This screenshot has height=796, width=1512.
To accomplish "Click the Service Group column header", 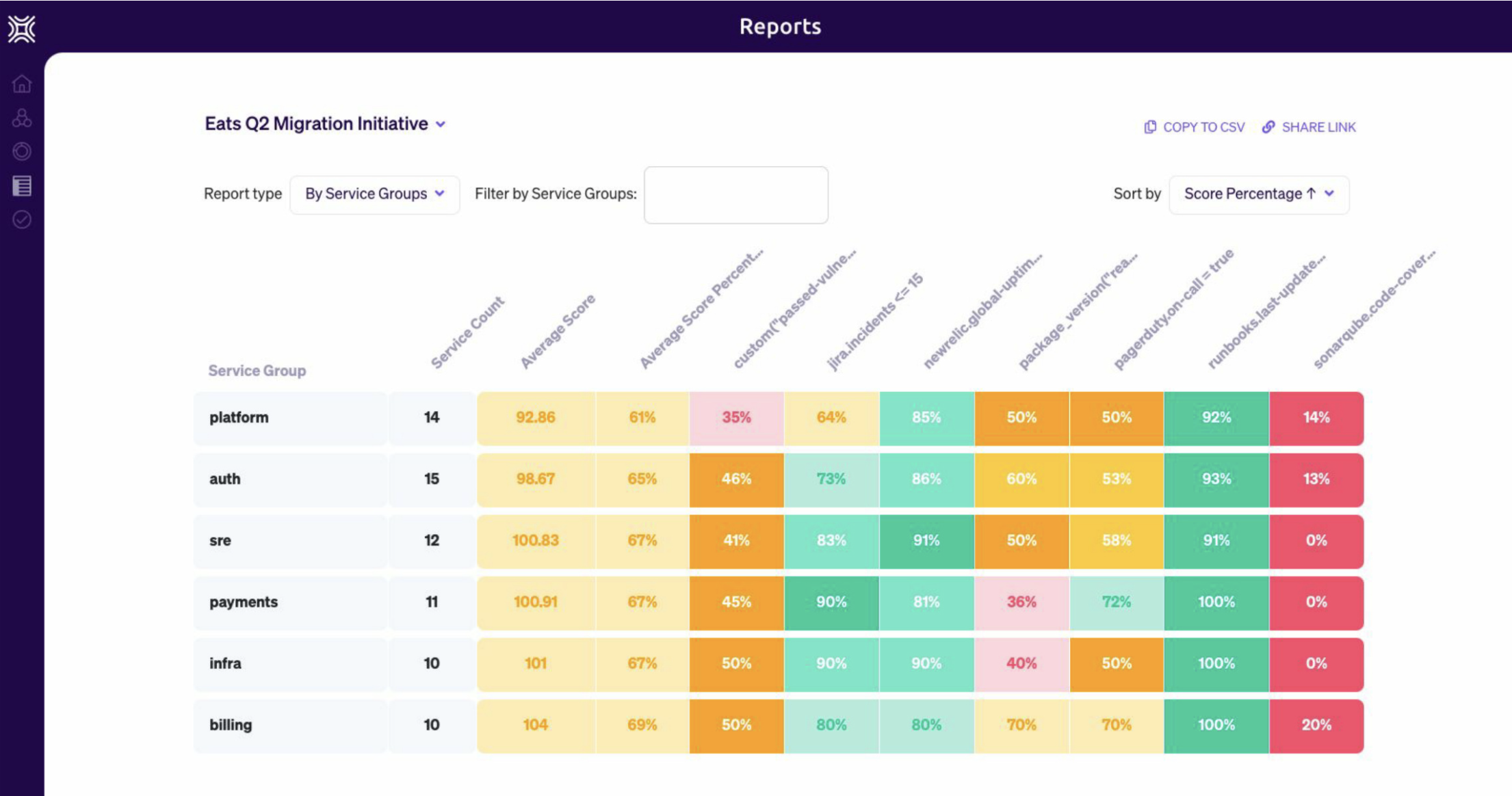I will tap(257, 370).
